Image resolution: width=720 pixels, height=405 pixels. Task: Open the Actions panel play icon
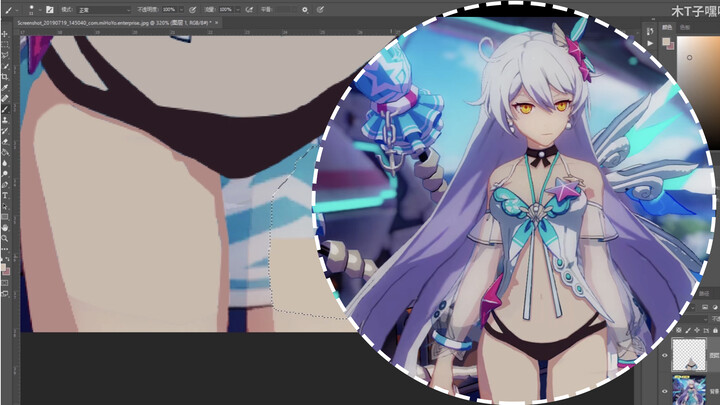pyautogui.click(x=650, y=44)
